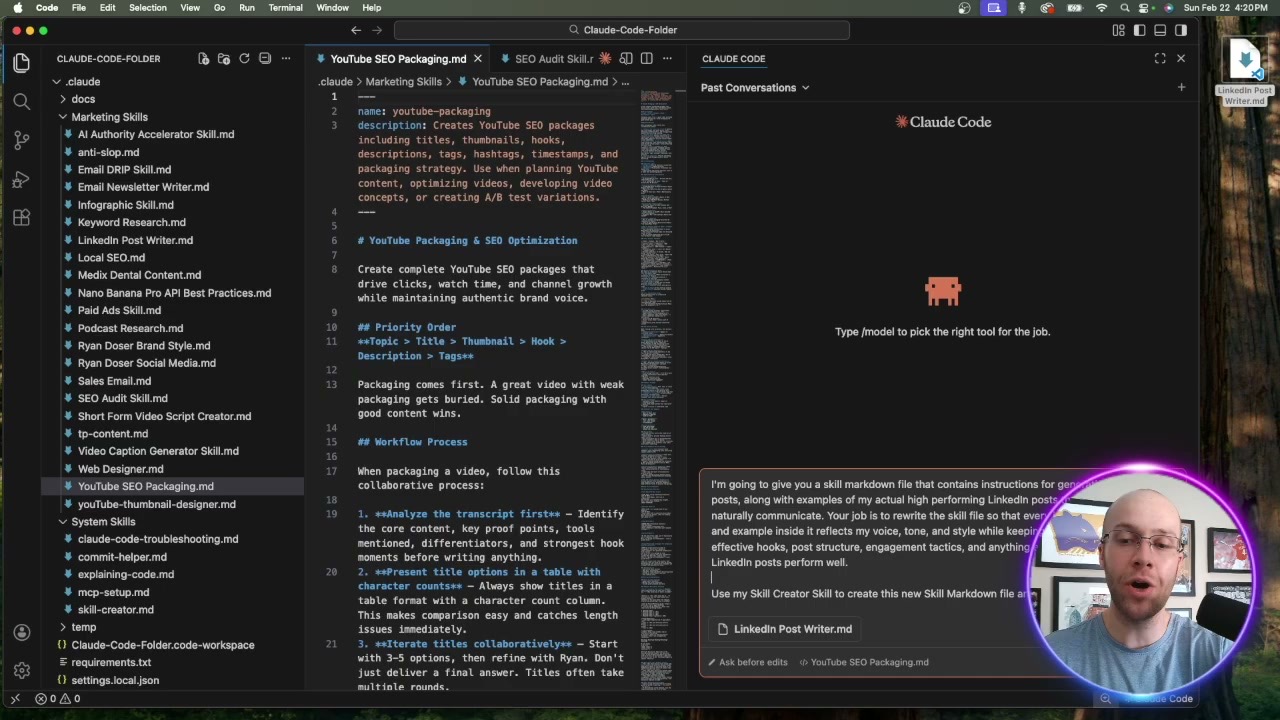
Task: Go forward using the navigation arrow
Action: point(377,30)
